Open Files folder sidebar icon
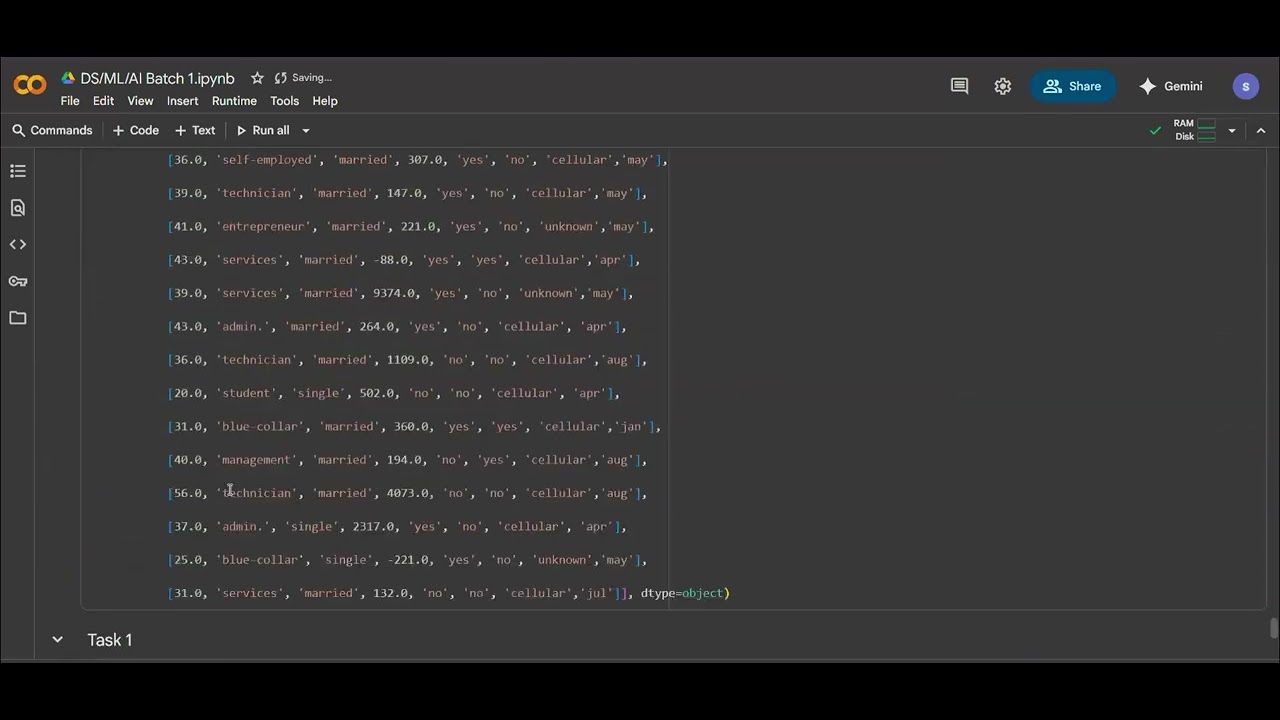1280x720 pixels. [18, 318]
